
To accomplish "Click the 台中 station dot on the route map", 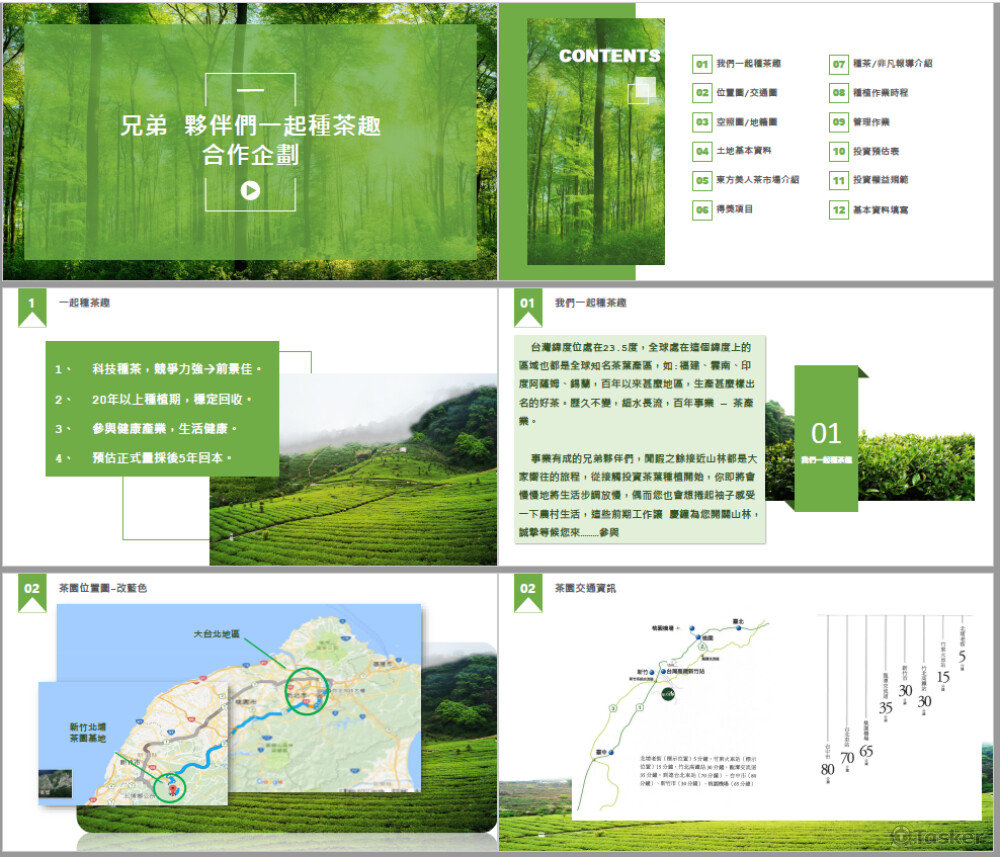I will pos(611,752).
